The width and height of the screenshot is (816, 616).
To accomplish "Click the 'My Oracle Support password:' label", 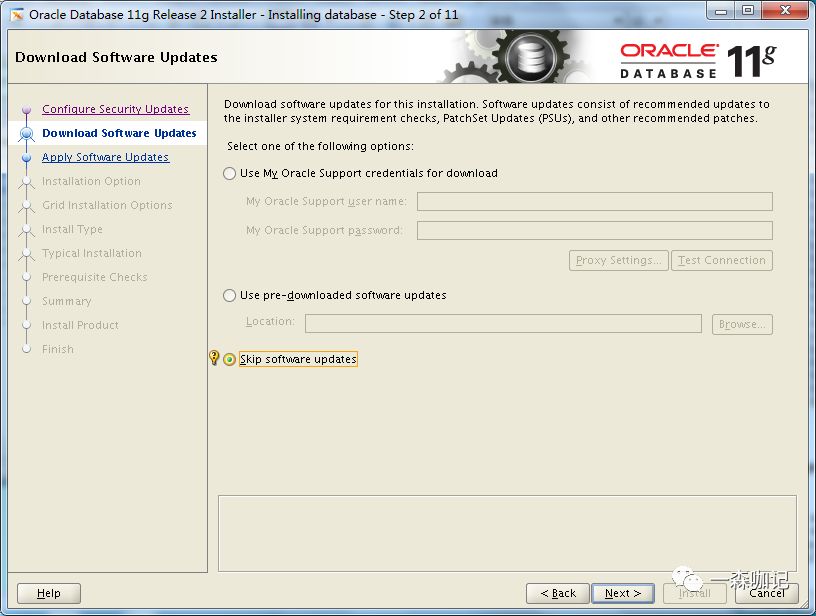I will tap(324, 230).
